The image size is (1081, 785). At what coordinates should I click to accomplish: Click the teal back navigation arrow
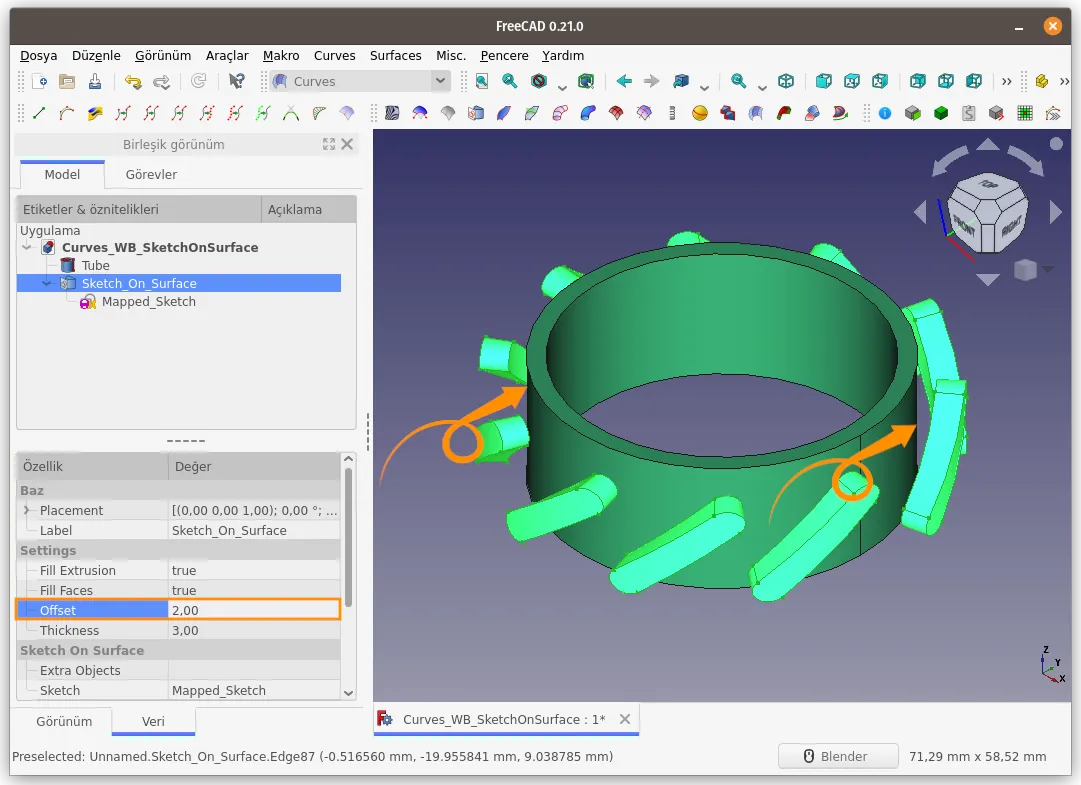[624, 81]
